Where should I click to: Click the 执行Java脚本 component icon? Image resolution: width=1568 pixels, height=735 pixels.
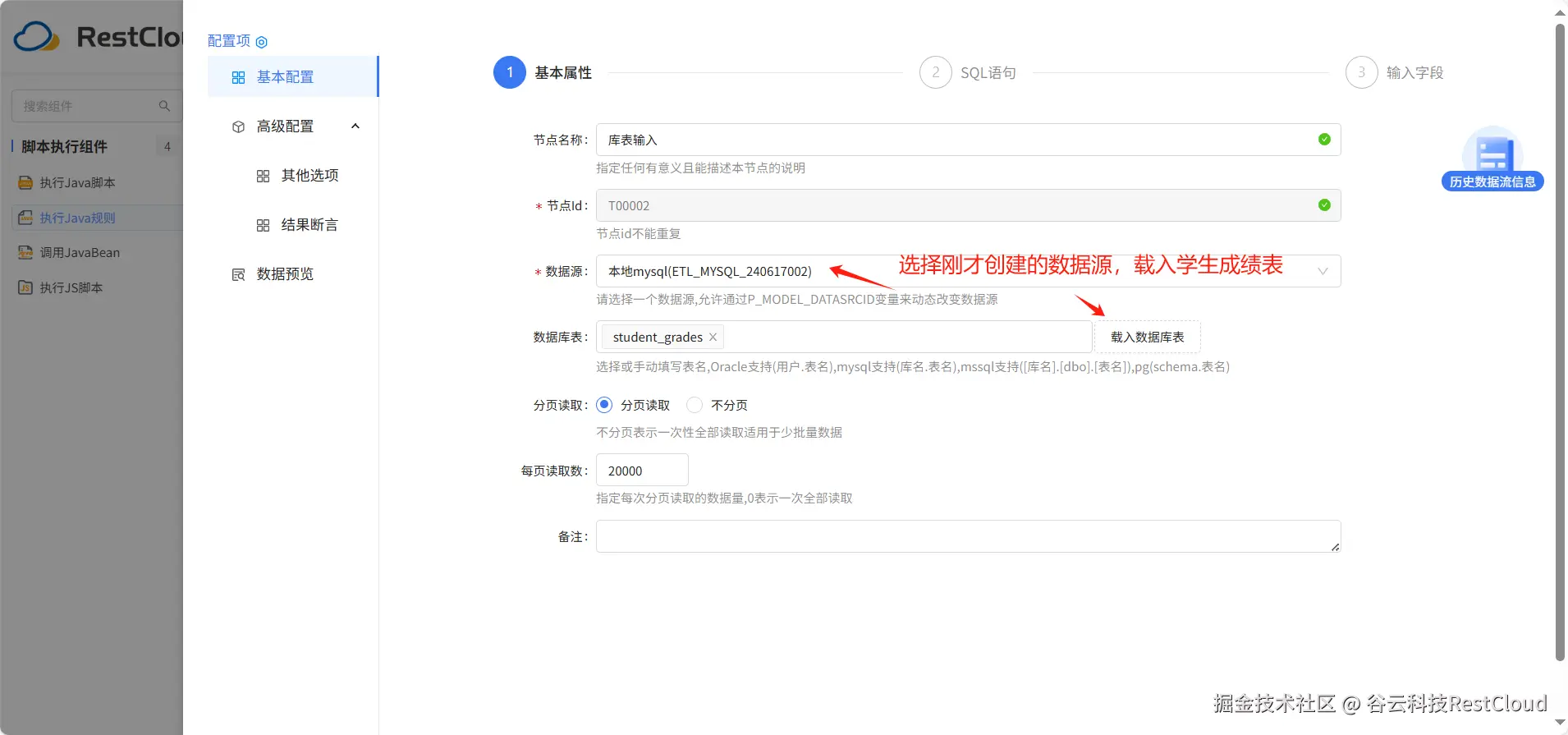coord(25,183)
